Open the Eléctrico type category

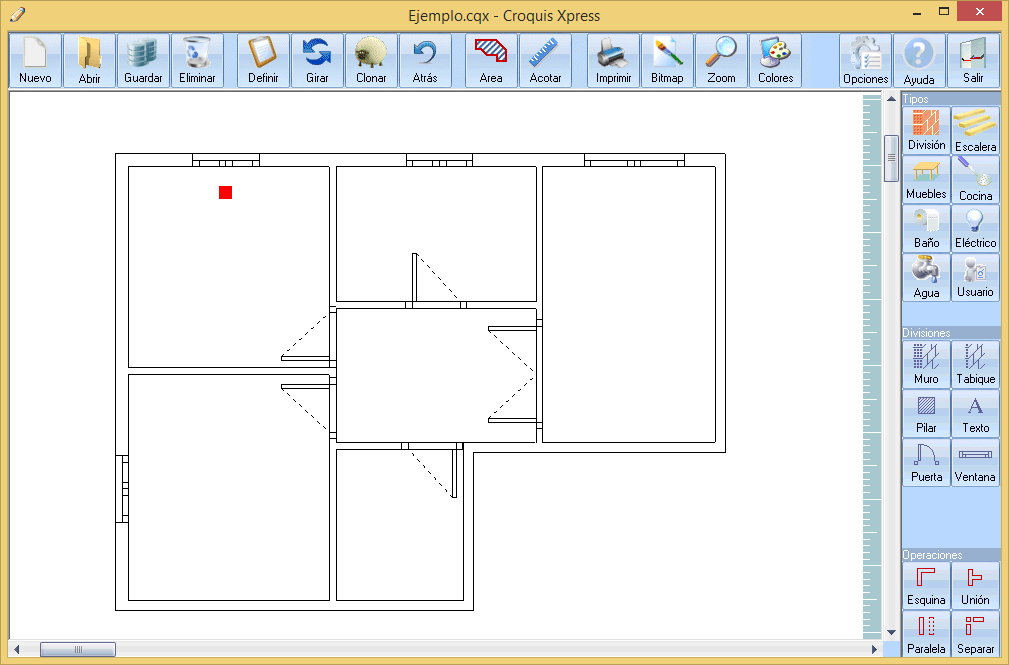click(975, 229)
